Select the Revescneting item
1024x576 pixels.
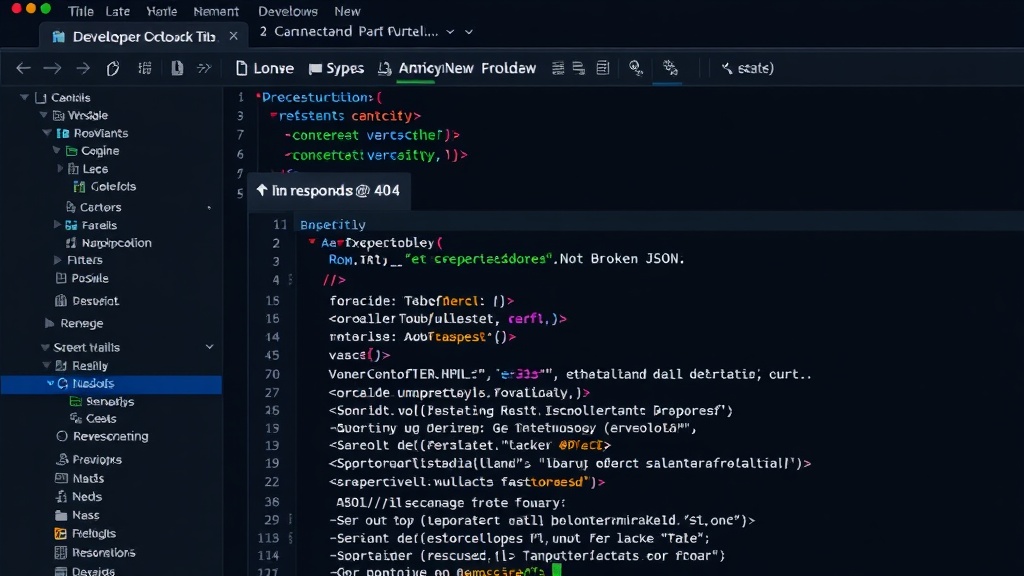(102, 436)
